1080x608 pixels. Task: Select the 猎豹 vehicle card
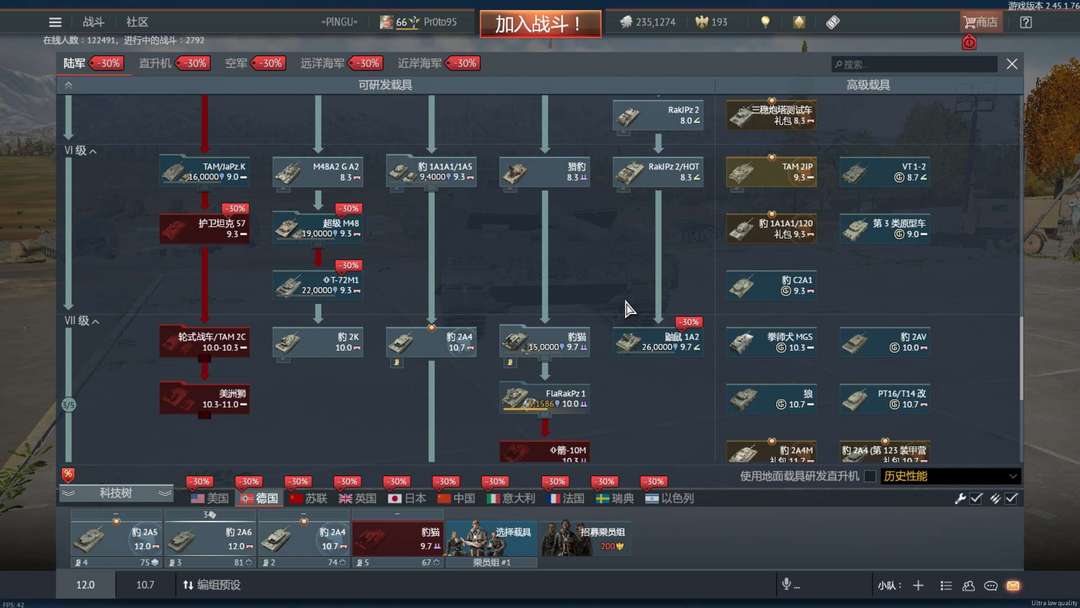(544, 171)
